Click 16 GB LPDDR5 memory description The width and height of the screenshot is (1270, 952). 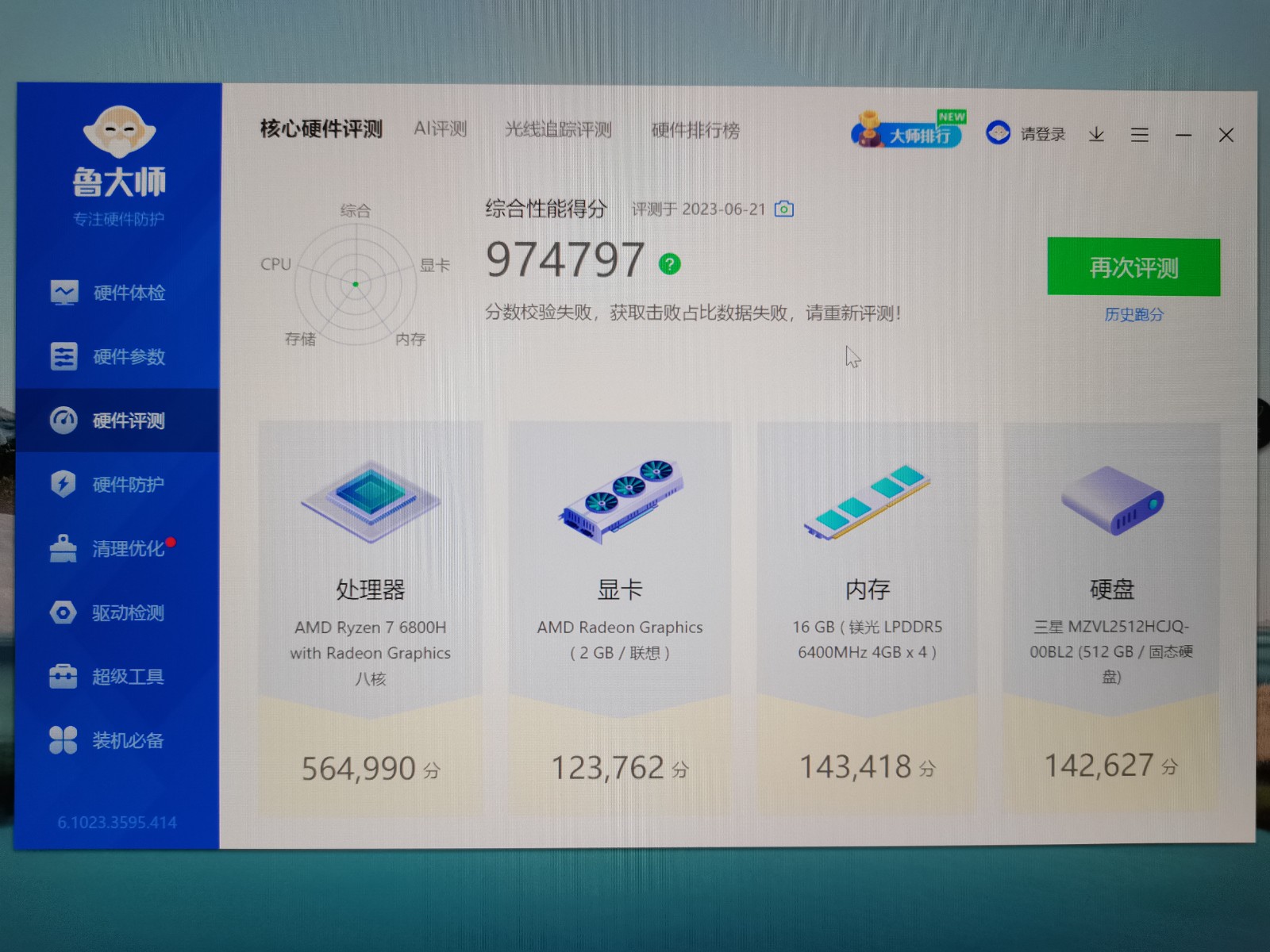pyautogui.click(x=868, y=639)
